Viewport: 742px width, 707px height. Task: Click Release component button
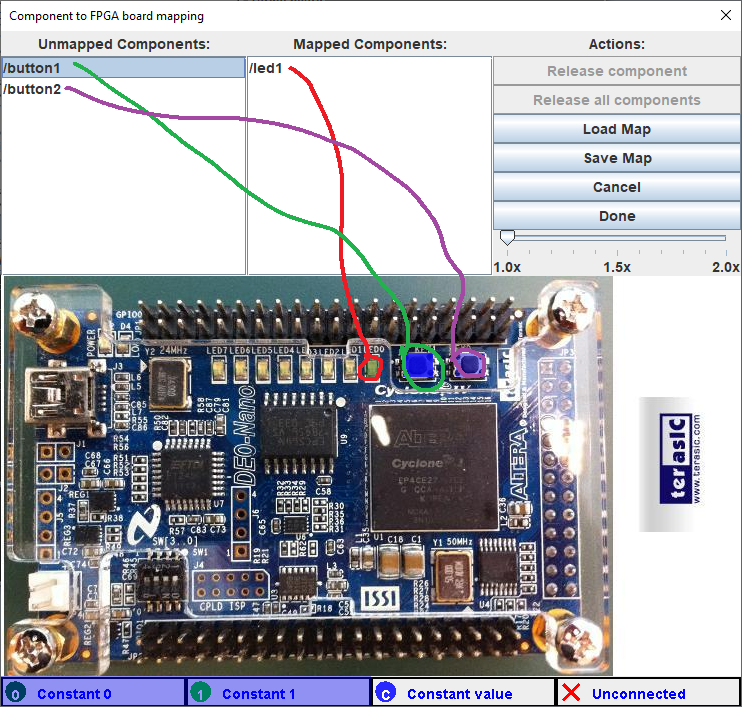tap(617, 71)
